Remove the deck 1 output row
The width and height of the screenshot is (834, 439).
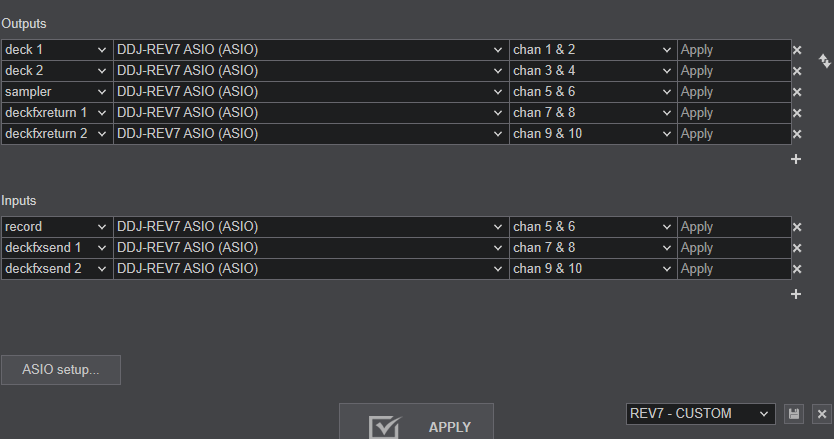coord(797,50)
